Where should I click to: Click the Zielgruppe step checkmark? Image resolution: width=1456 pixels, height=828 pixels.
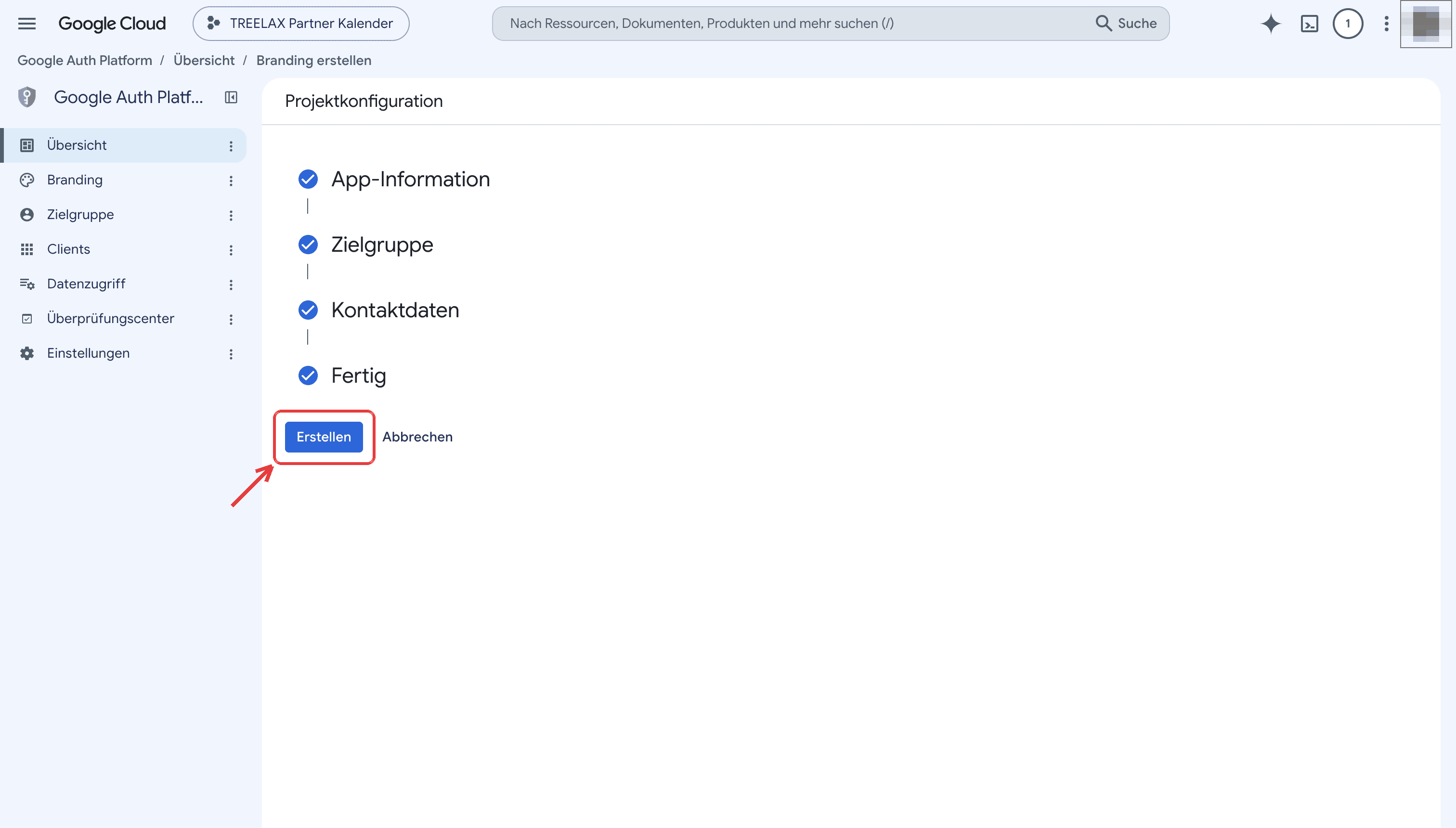point(308,245)
